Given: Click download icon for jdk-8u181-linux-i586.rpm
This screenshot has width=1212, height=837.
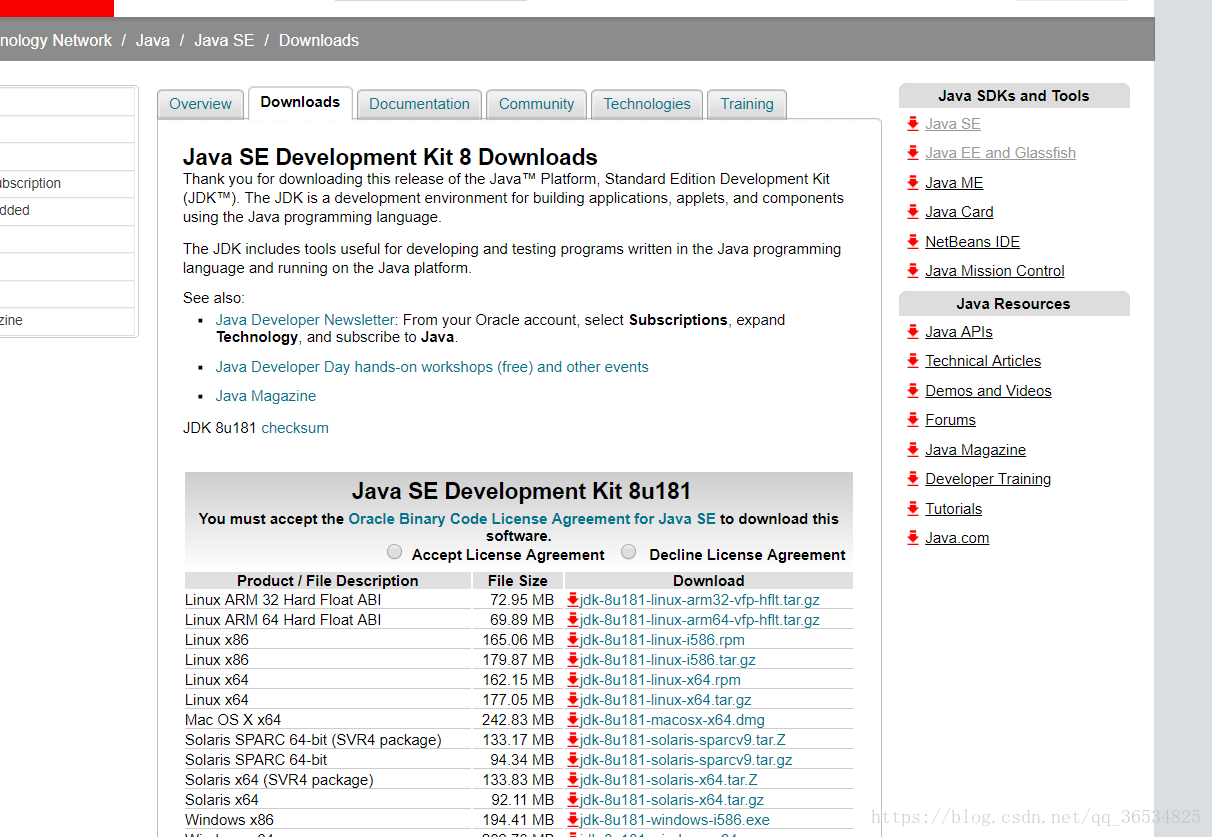Looking at the screenshot, I should coord(573,640).
